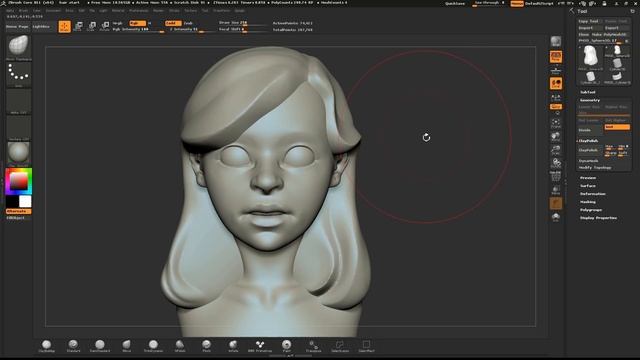The image size is (640, 360).
Task: Select the Pinch brush
Action: click(207, 346)
